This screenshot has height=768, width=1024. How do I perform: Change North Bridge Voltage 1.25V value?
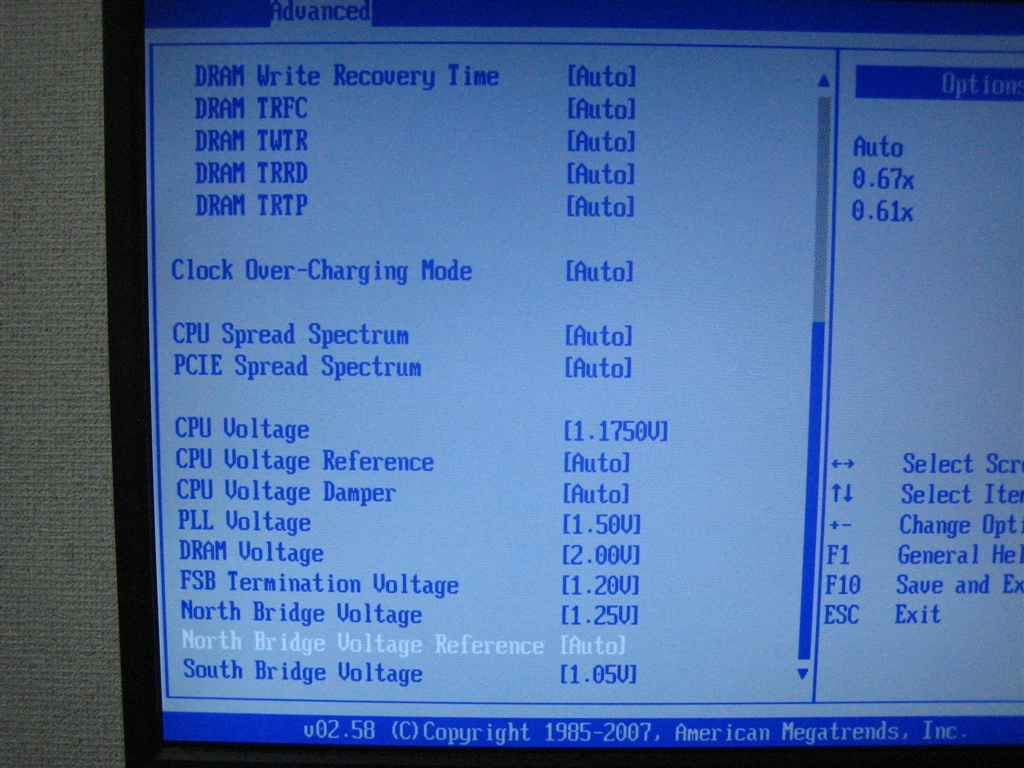click(600, 615)
